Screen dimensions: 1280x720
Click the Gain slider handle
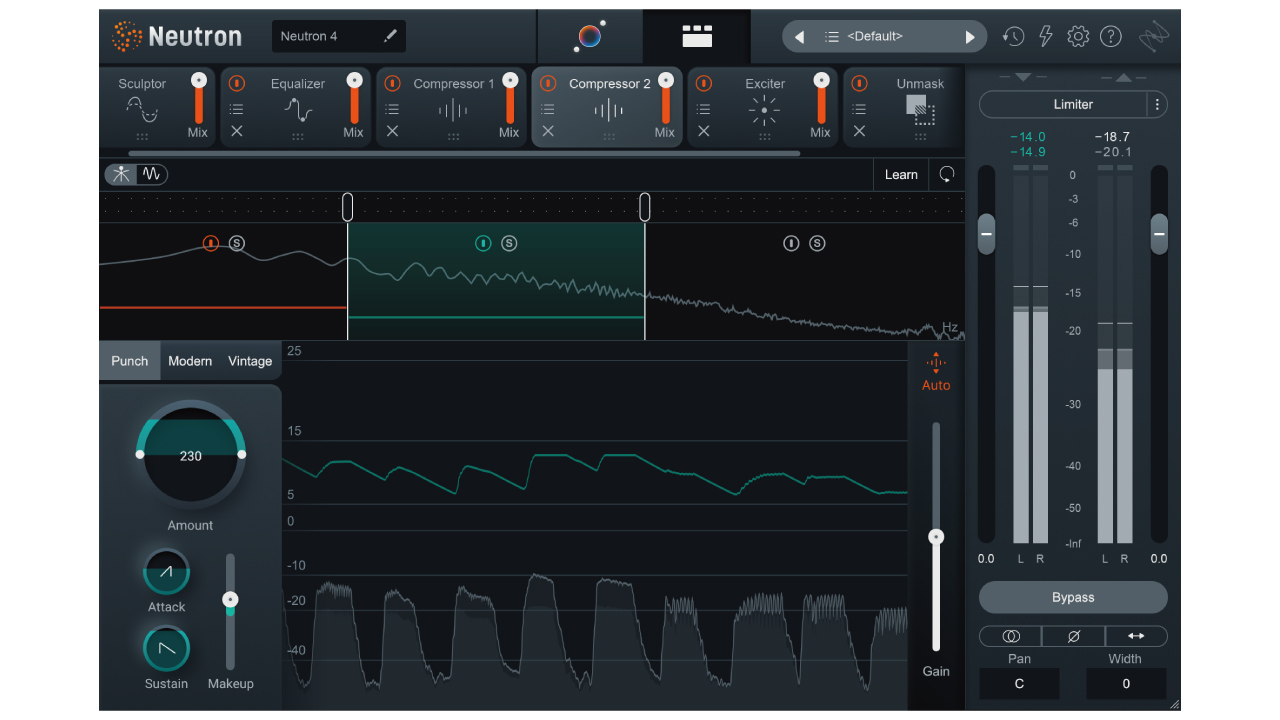coord(936,537)
